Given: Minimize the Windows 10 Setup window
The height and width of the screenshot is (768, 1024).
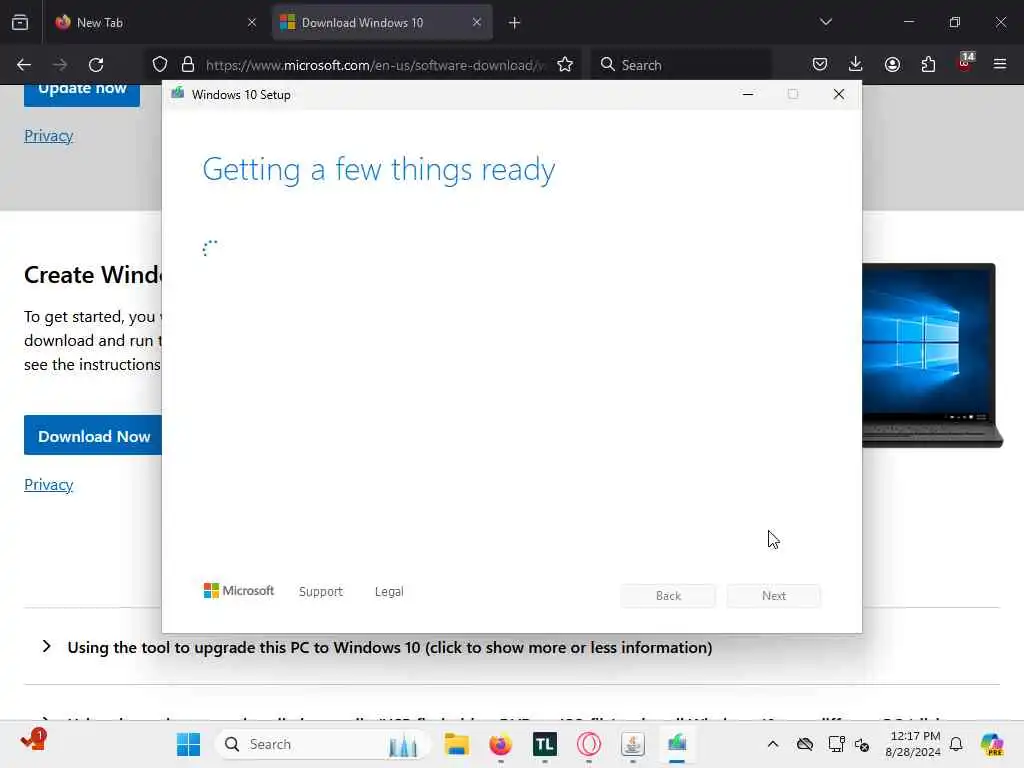Looking at the screenshot, I should pos(748,95).
